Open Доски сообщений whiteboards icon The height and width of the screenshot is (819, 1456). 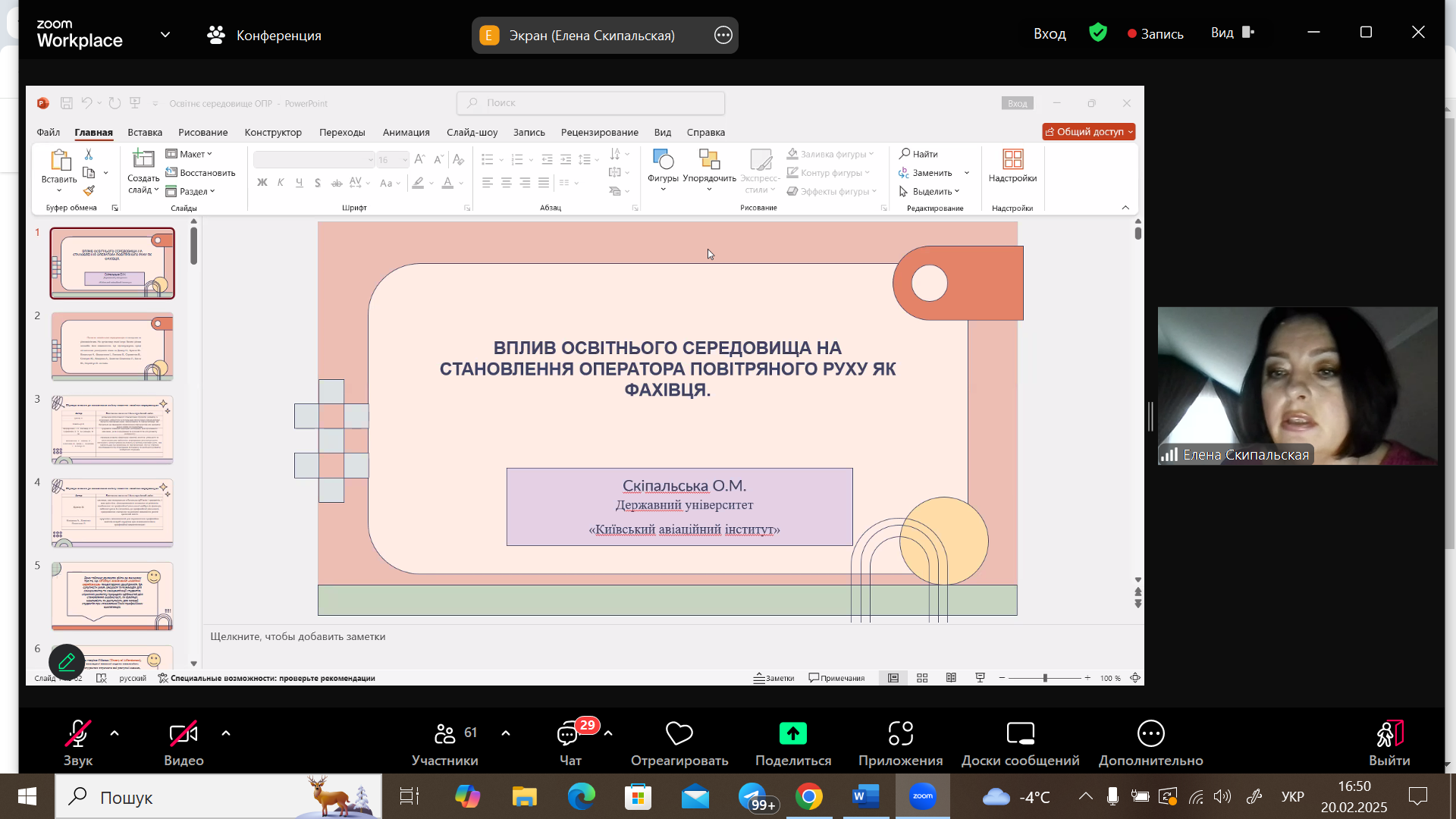(1020, 733)
